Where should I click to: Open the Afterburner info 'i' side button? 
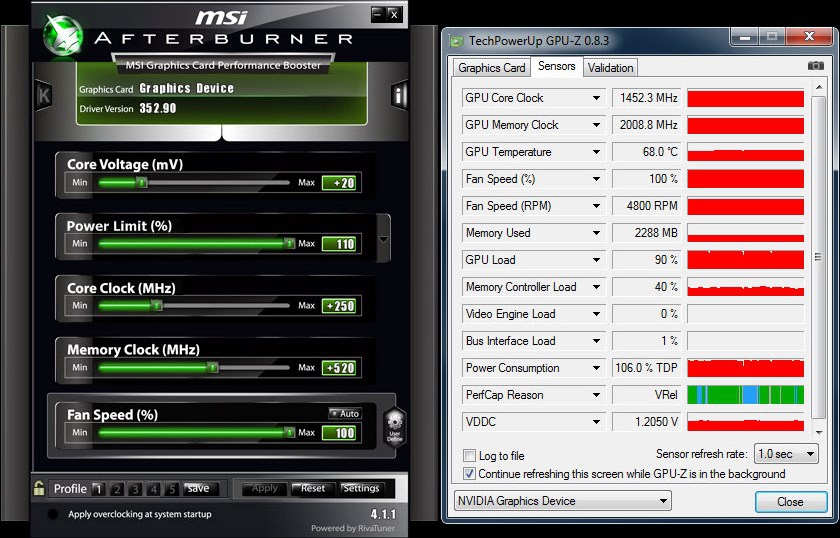click(x=399, y=95)
